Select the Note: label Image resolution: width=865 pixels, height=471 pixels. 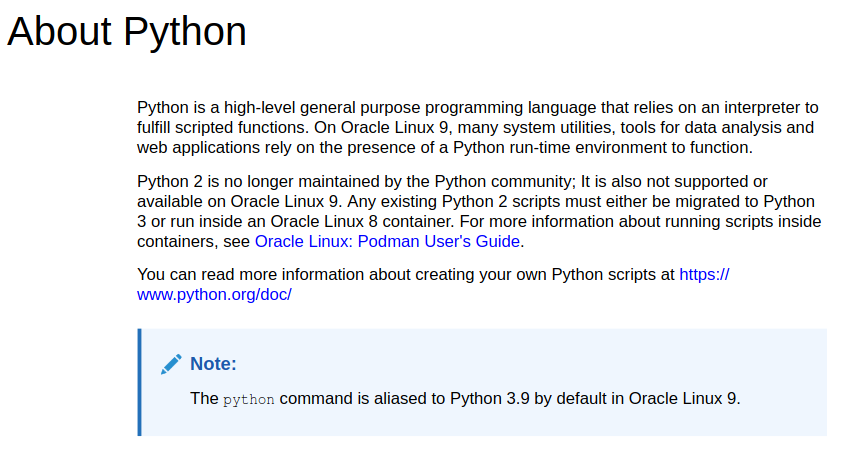[213, 364]
